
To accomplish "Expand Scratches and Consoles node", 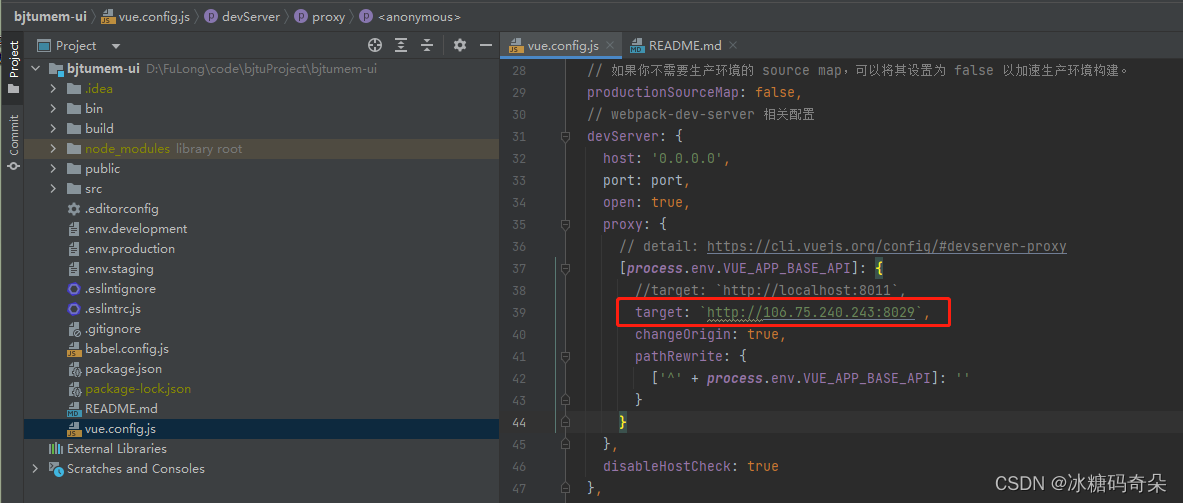I will (x=35, y=468).
